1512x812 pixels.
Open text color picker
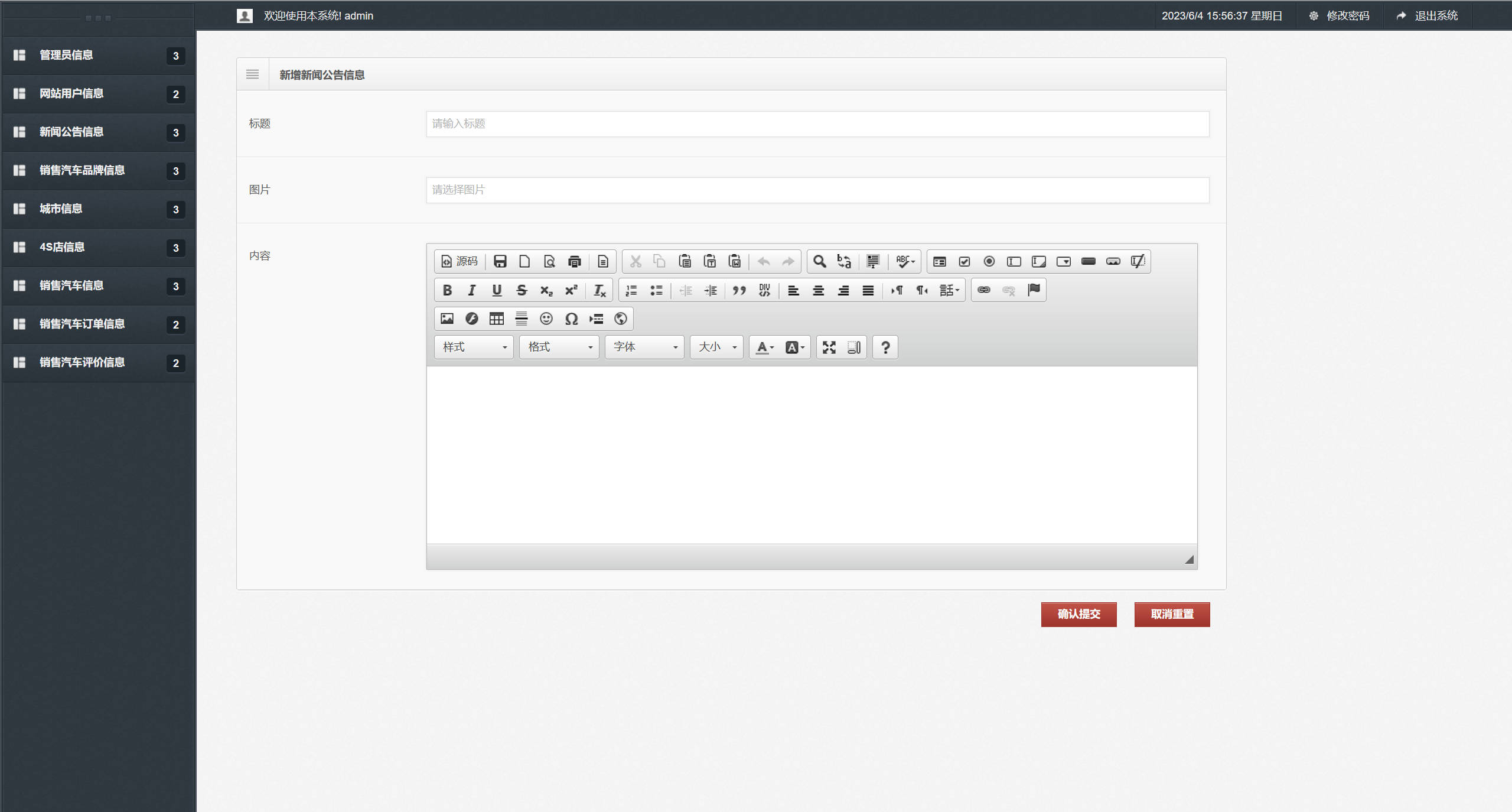coord(764,347)
